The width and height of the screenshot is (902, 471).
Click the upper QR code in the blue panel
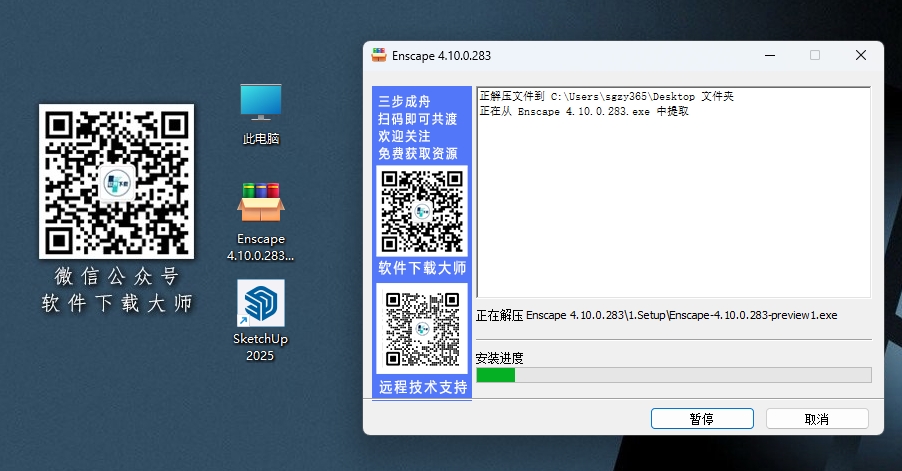pos(422,211)
